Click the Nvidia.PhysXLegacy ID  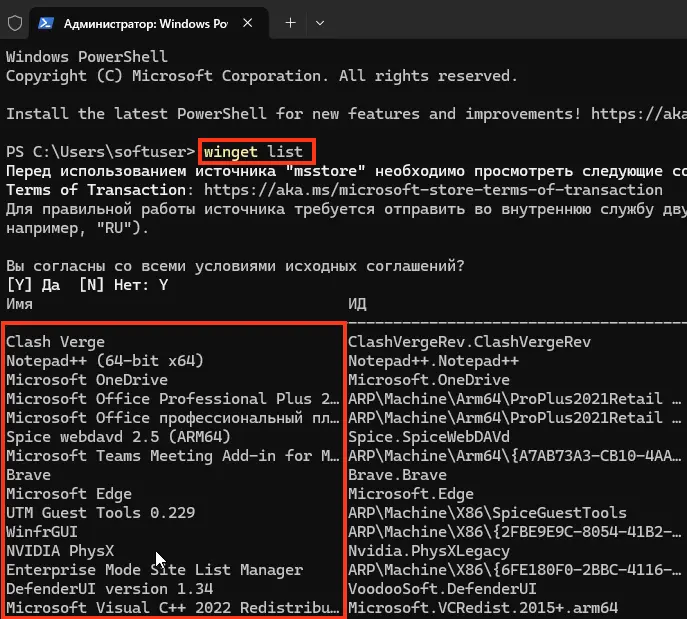429,551
